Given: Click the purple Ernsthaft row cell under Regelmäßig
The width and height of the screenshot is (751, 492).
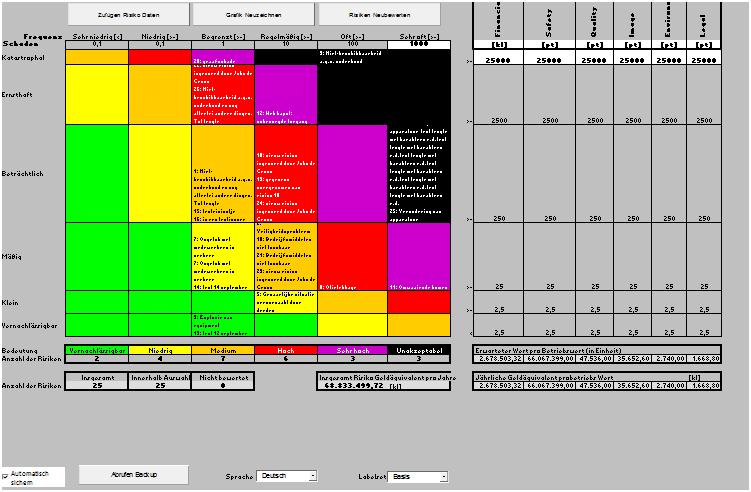Looking at the screenshot, I should pyautogui.click(x=286, y=94).
